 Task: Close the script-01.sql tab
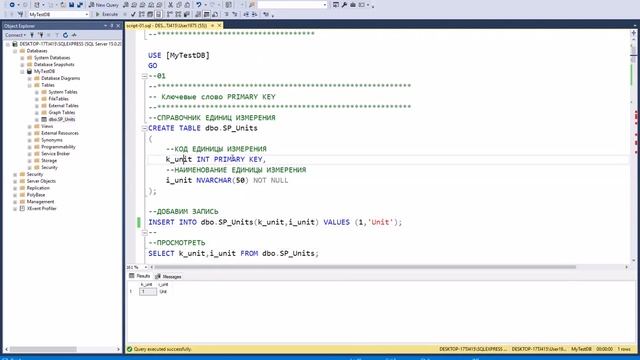point(219,26)
